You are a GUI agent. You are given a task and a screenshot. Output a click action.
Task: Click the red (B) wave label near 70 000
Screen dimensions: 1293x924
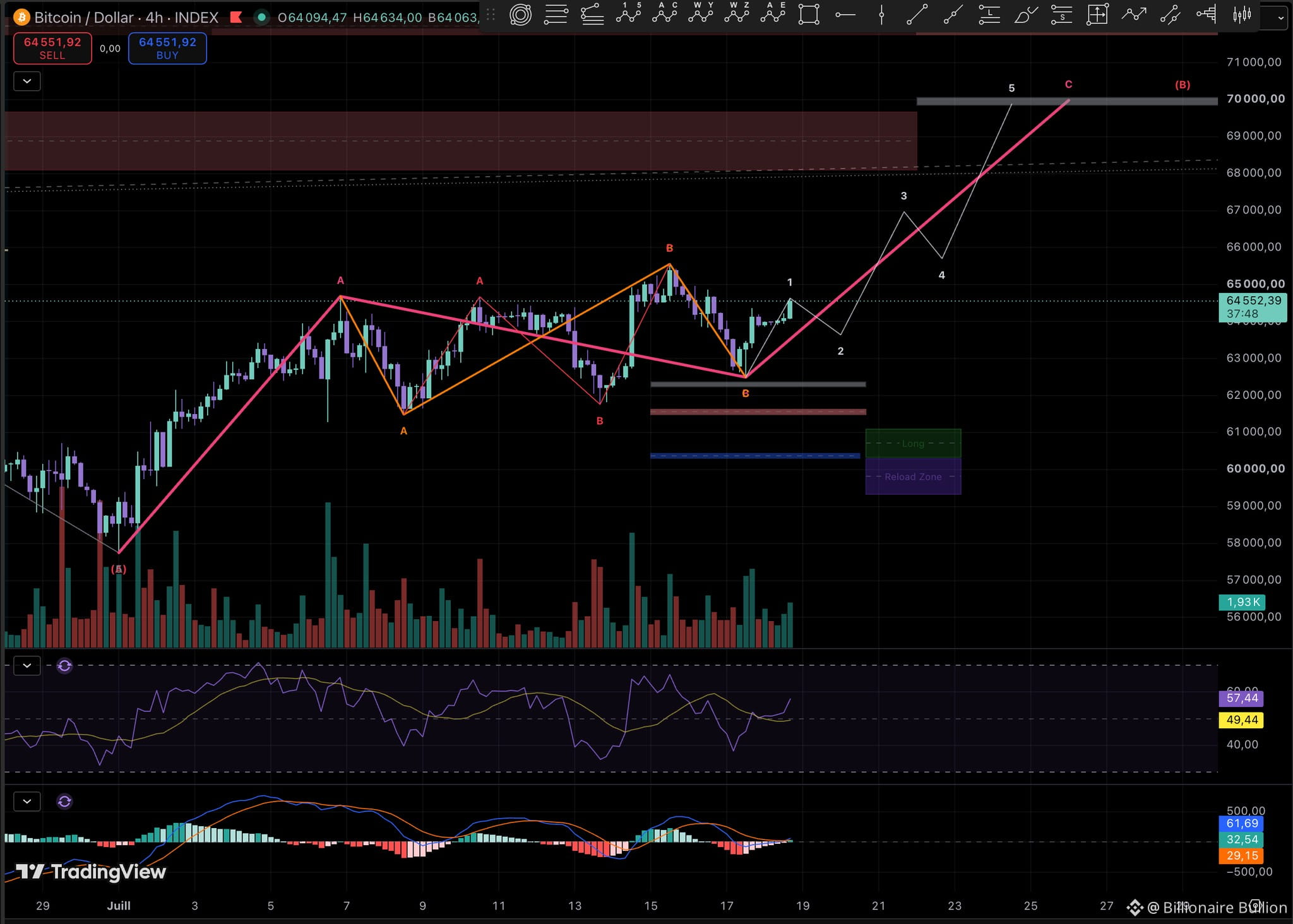[1183, 85]
